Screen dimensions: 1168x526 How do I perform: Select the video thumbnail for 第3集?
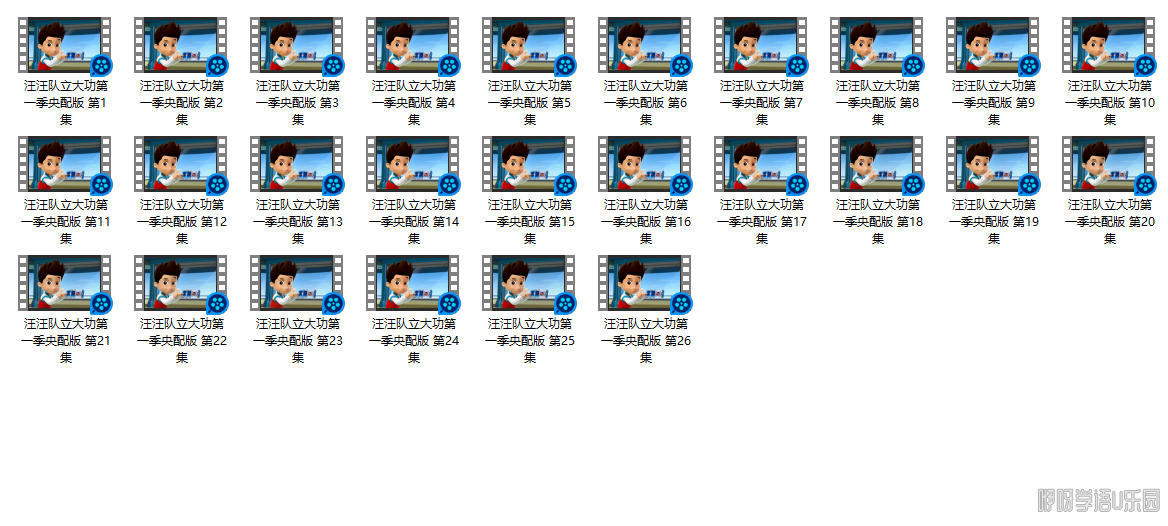(x=298, y=45)
